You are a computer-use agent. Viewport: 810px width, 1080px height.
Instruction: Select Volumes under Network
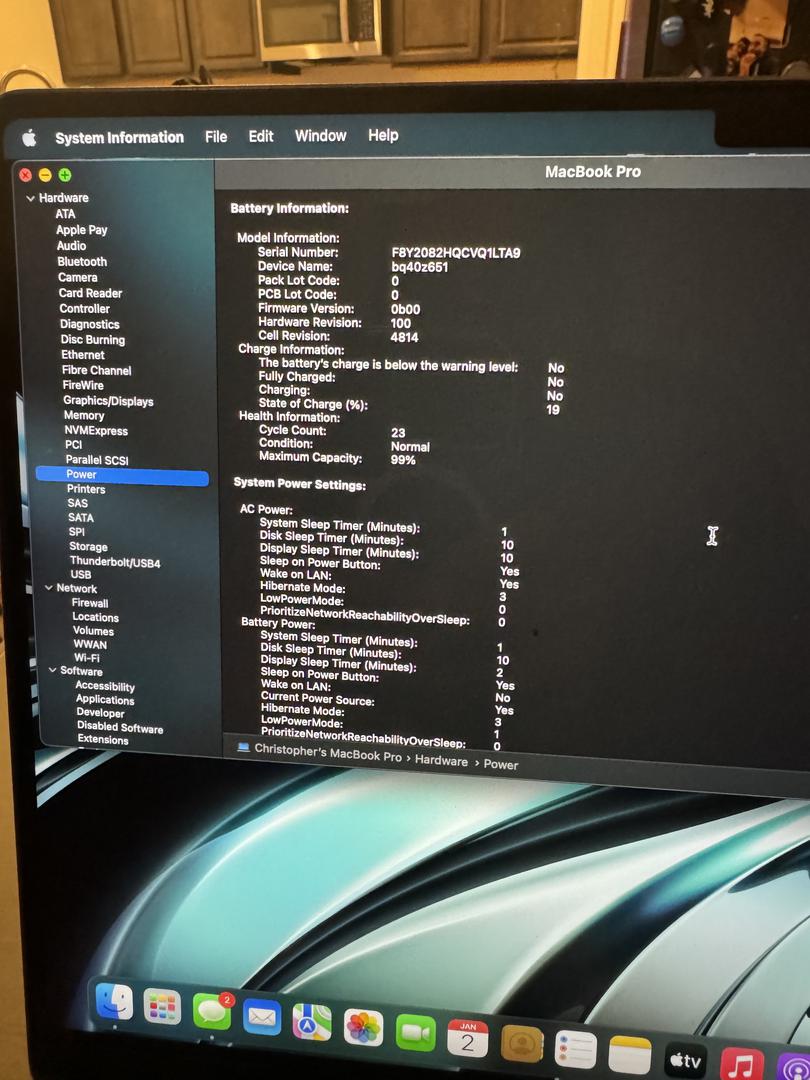[93, 631]
